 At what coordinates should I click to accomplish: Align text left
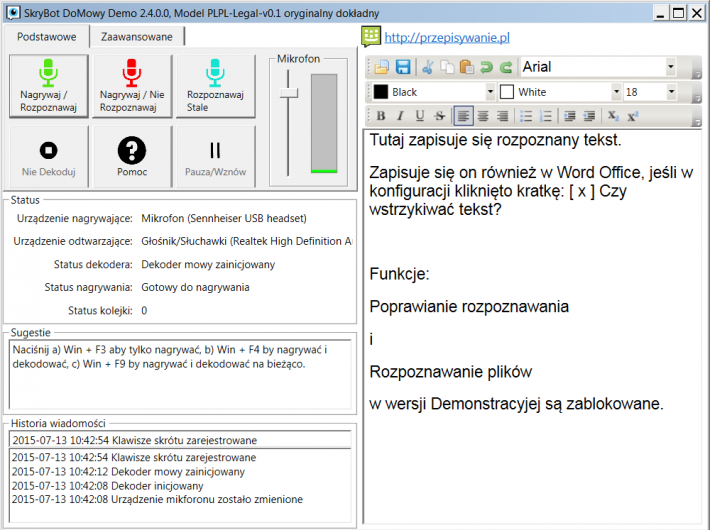tap(463, 116)
